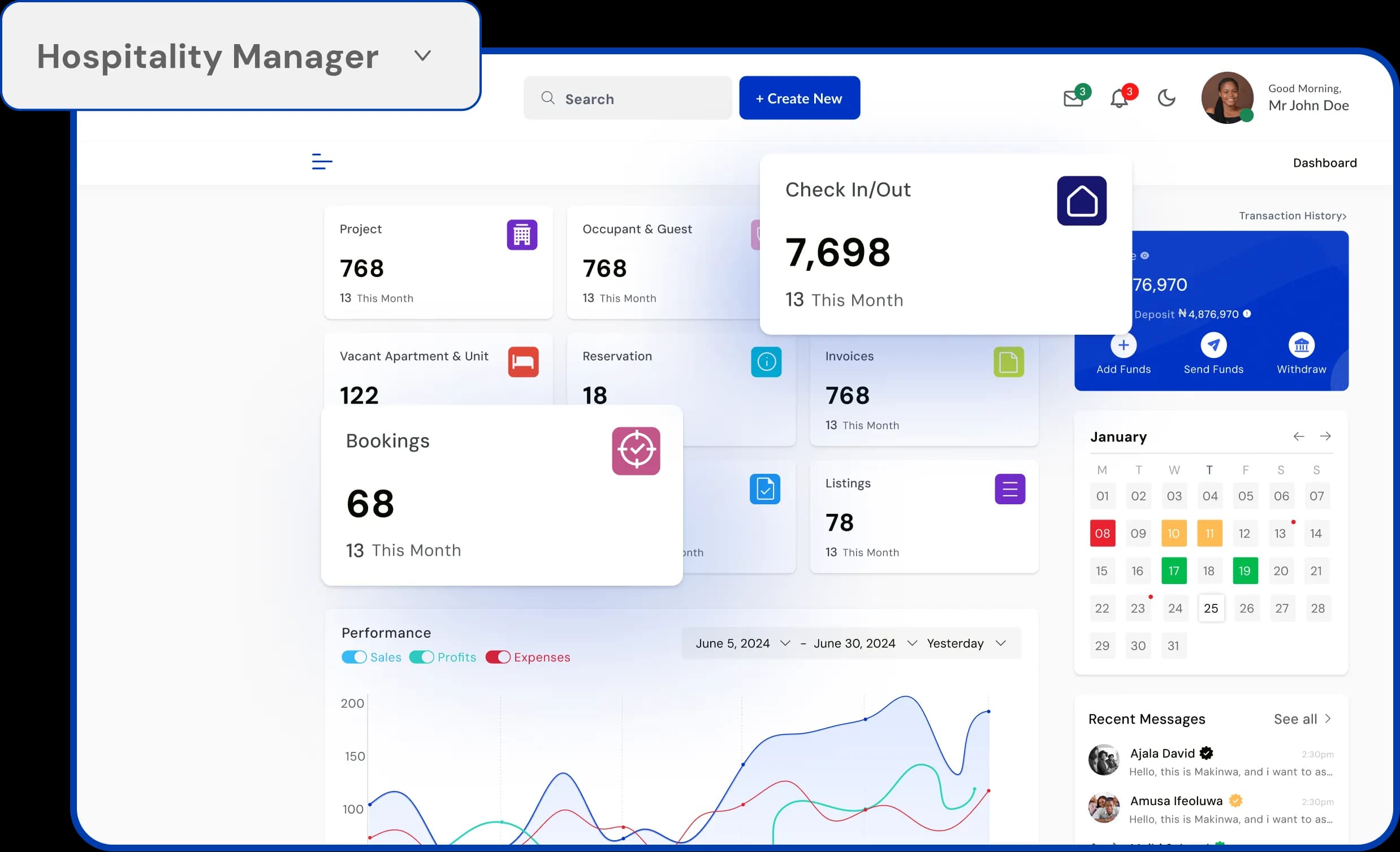This screenshot has height=852, width=1400.
Task: Switch to dark mode via moon icon
Action: 1166,98
